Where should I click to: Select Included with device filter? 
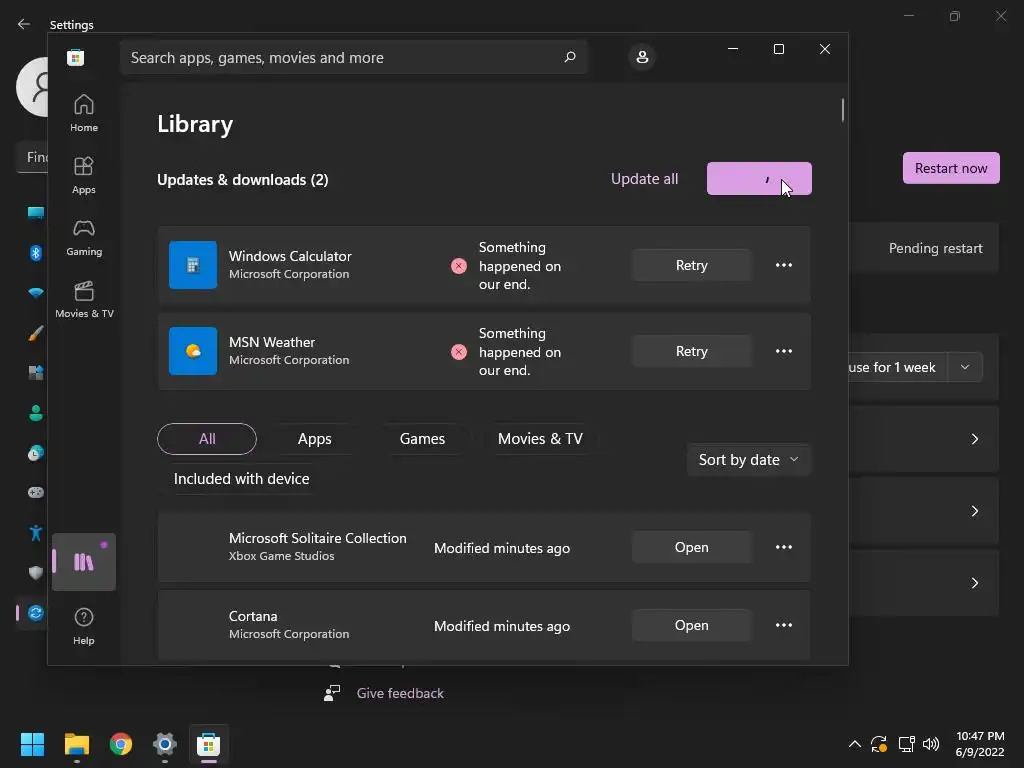pos(242,479)
